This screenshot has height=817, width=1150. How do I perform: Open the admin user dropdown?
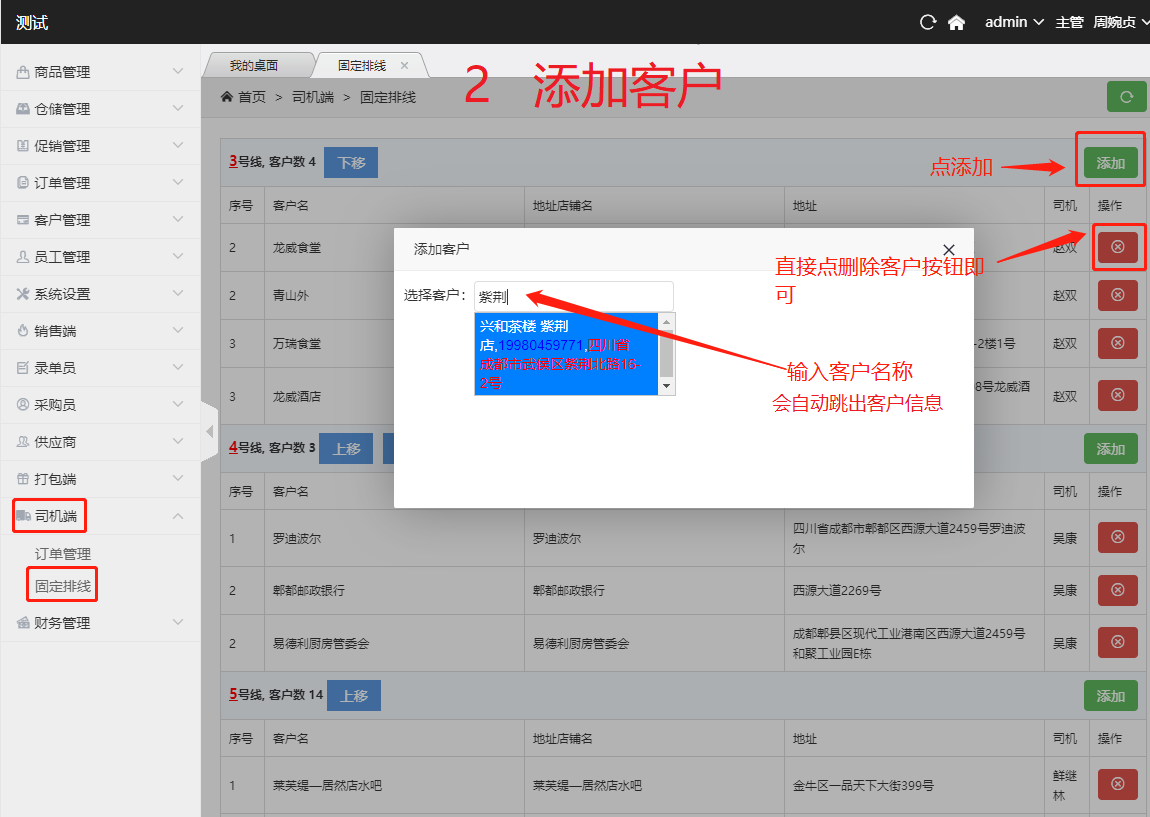click(x=1014, y=22)
